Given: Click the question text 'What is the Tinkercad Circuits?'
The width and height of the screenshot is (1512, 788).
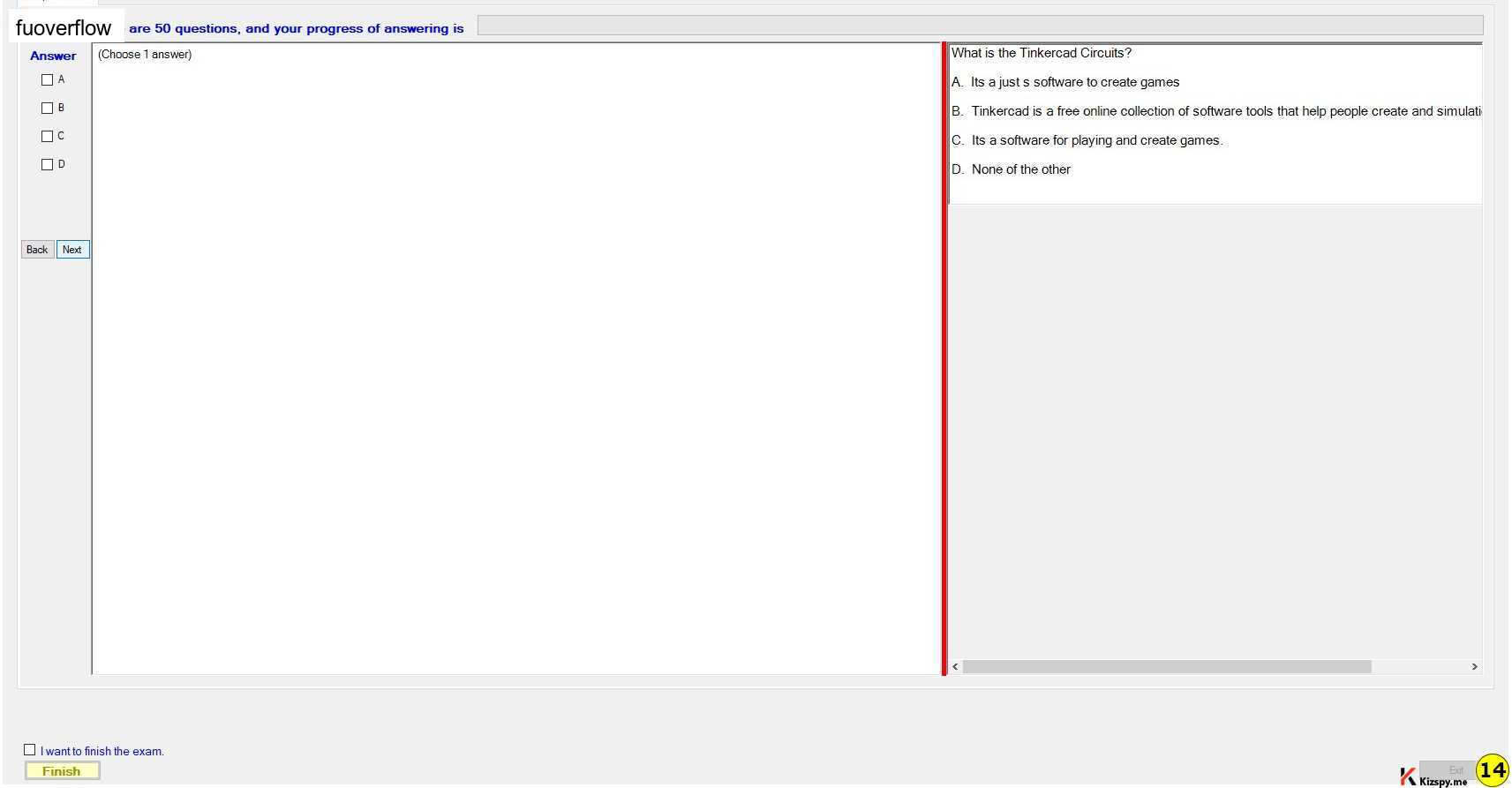Looking at the screenshot, I should 1042,53.
